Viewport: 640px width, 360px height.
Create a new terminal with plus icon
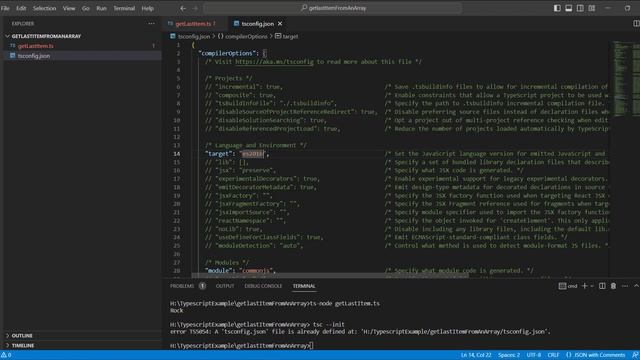coord(584,286)
